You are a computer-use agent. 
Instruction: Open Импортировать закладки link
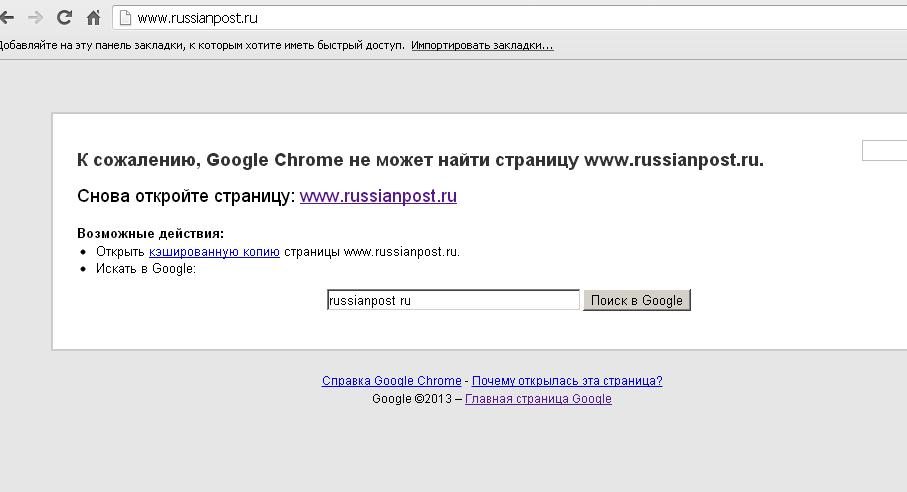(x=482, y=45)
